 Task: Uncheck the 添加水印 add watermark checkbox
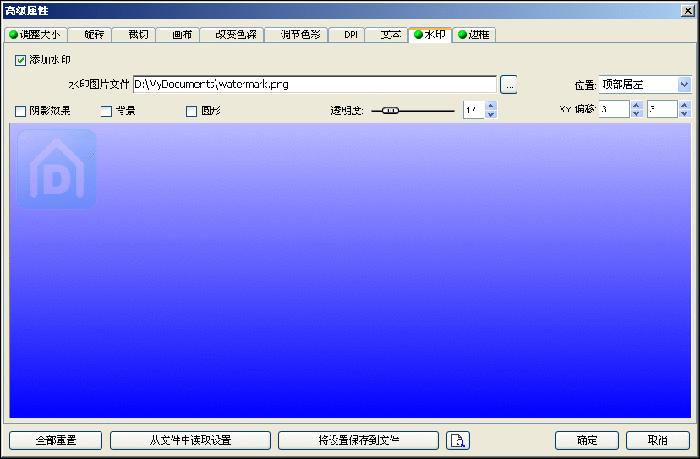click(x=20, y=60)
